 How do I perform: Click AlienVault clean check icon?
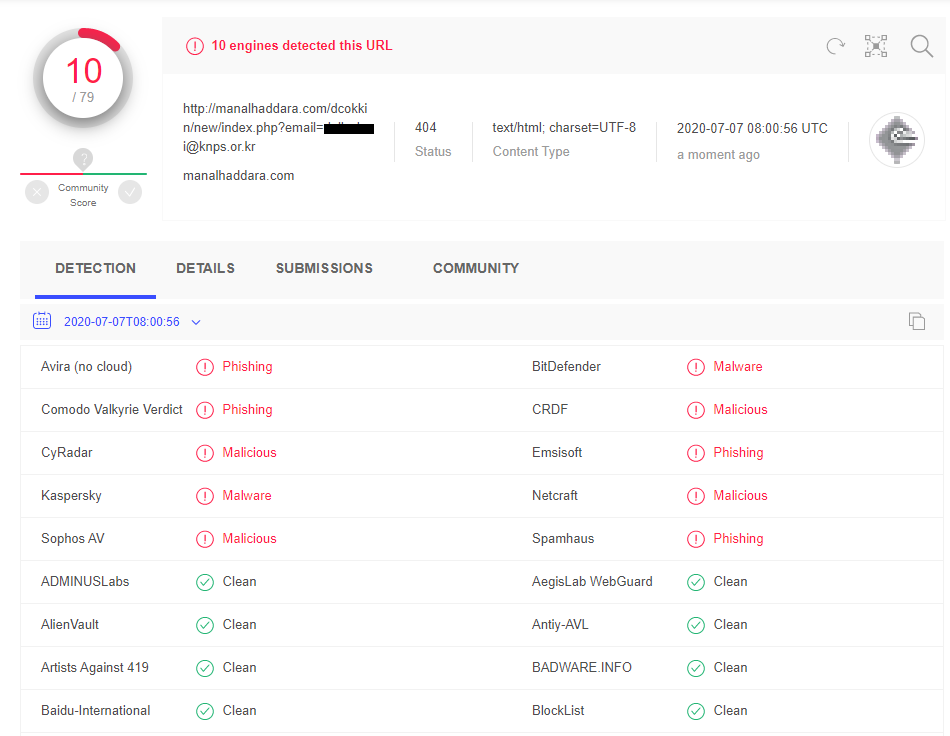pos(205,625)
